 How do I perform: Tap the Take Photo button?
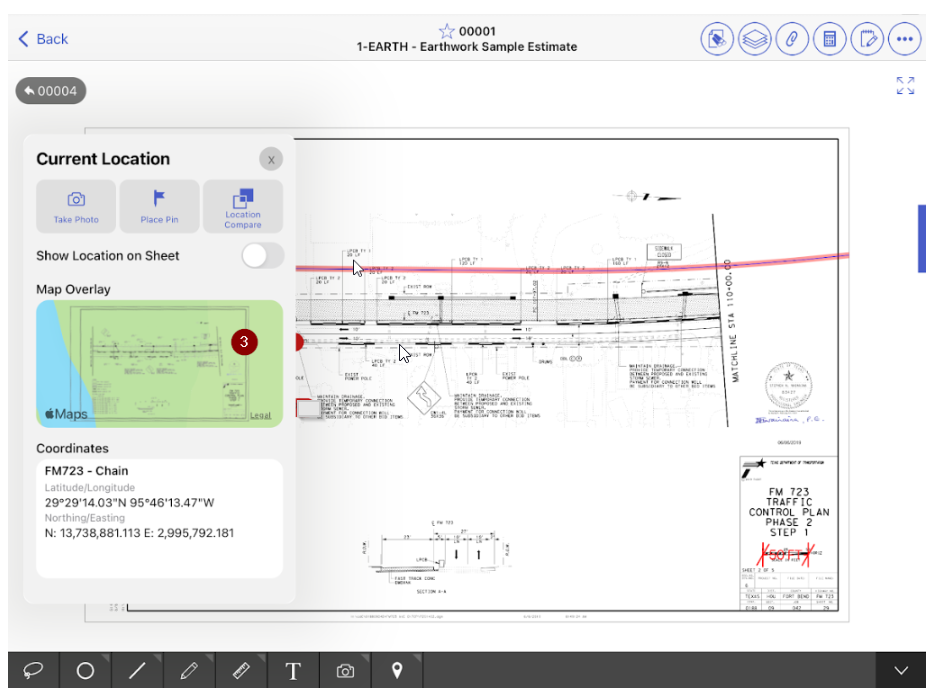coord(75,206)
